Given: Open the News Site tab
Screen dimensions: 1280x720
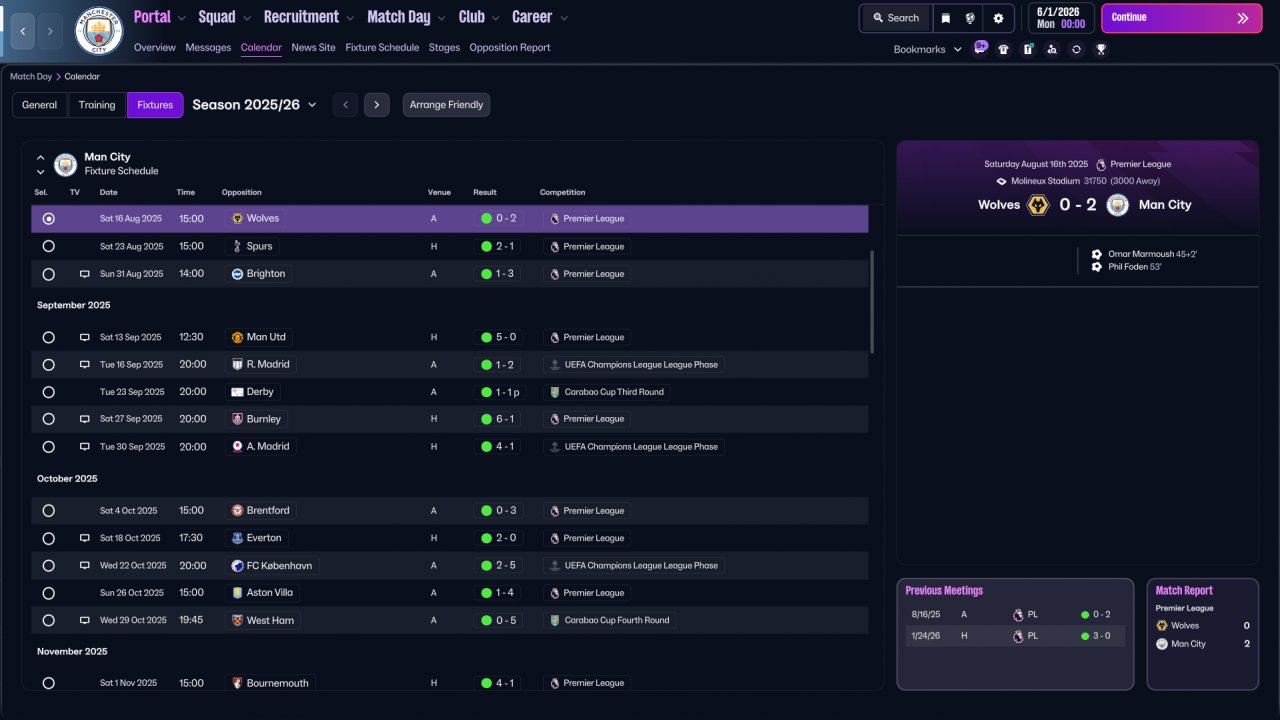Looking at the screenshot, I should click(313, 47).
